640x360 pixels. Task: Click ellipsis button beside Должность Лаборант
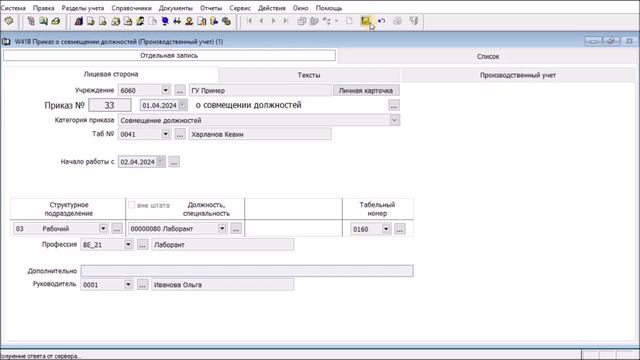click(236, 229)
